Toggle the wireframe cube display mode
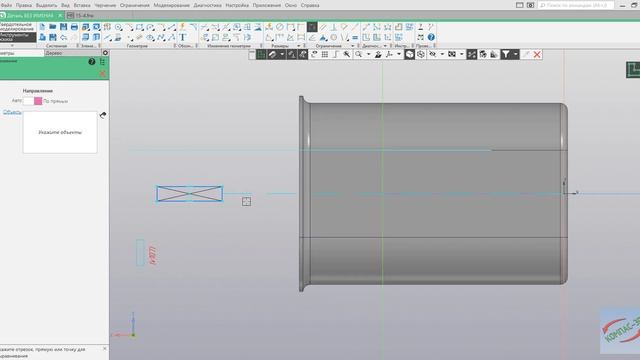 point(421,54)
